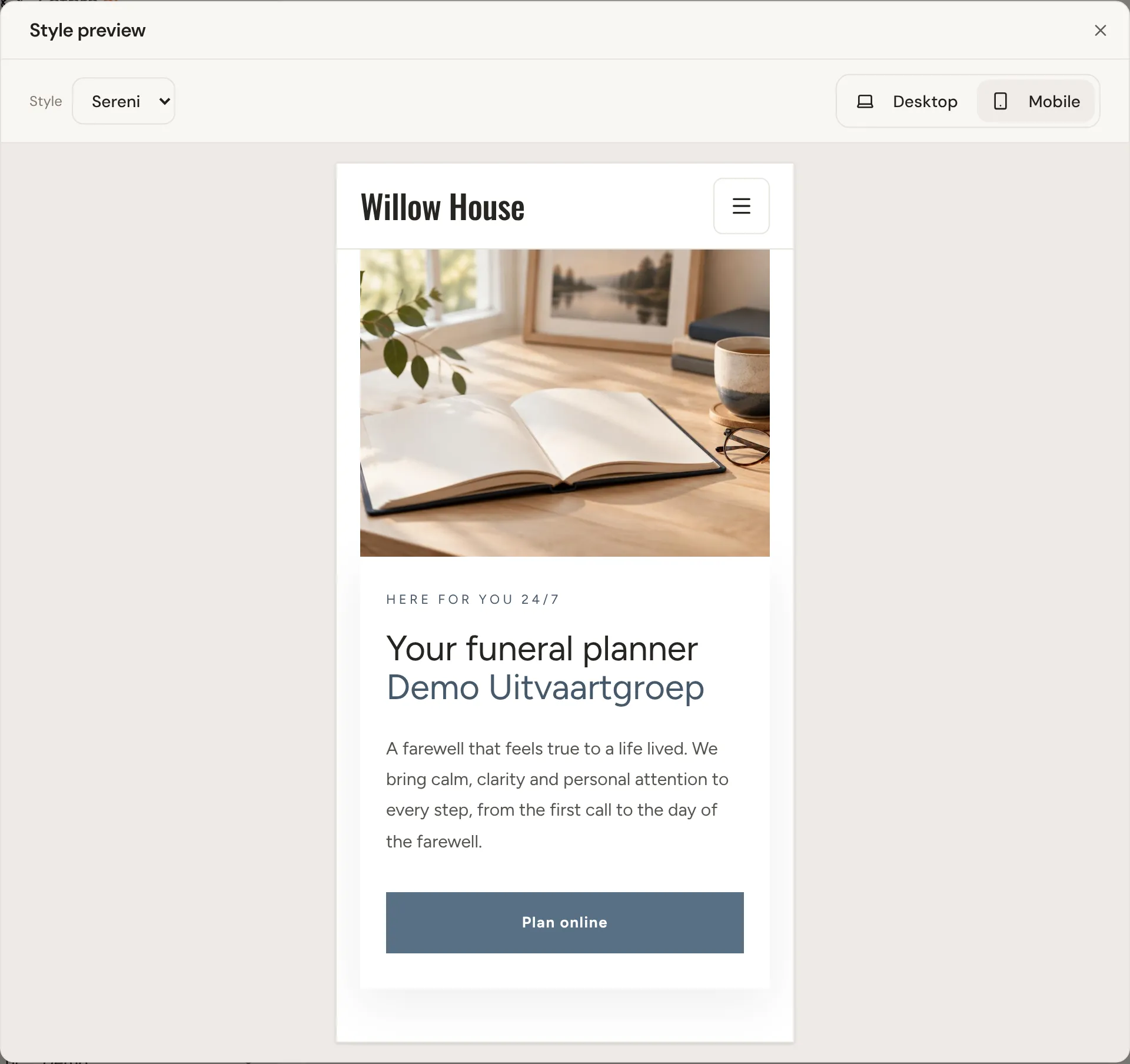Viewport: 1130px width, 1064px height.
Task: Switch preview to Mobile view
Action: pos(1036,101)
